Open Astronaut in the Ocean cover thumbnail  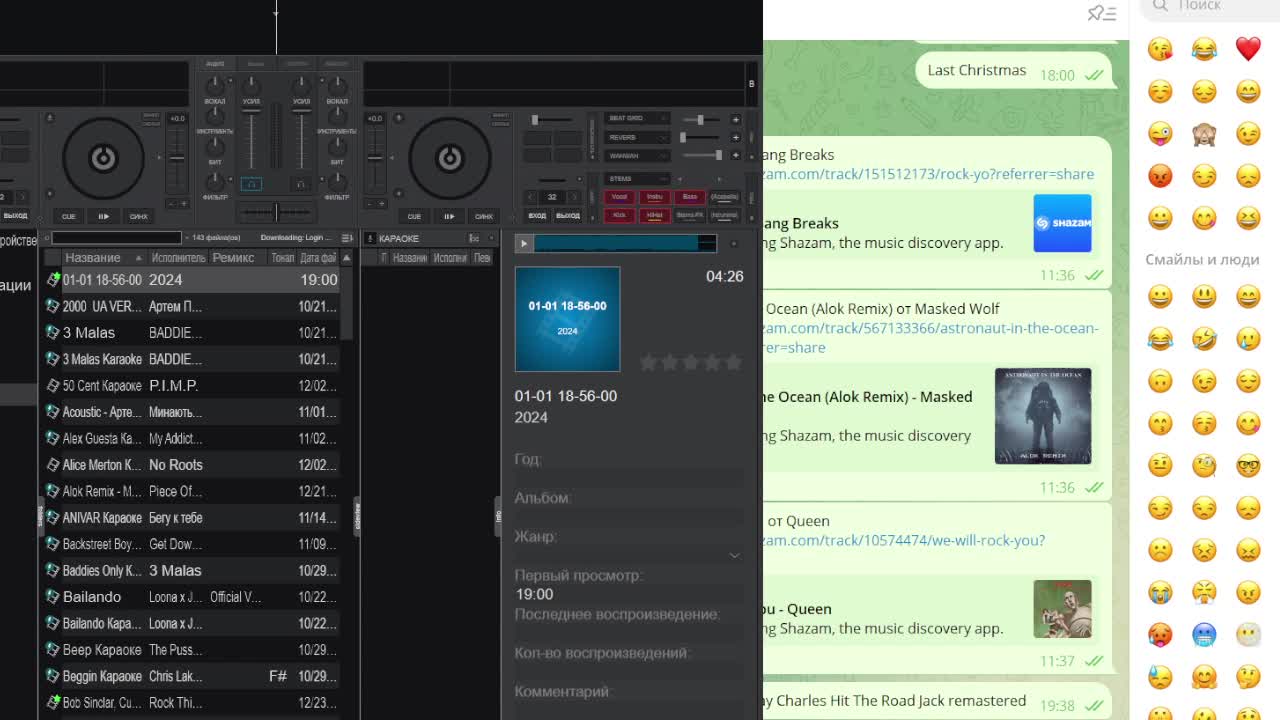(1043, 416)
